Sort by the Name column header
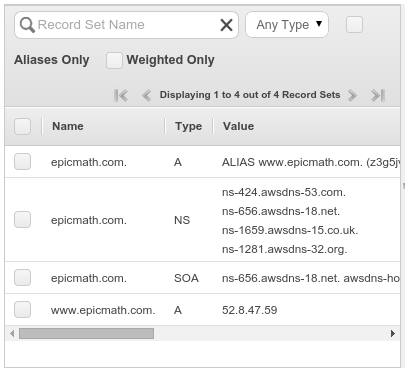Viewport: 405px width, 372px height. click(x=68, y=126)
